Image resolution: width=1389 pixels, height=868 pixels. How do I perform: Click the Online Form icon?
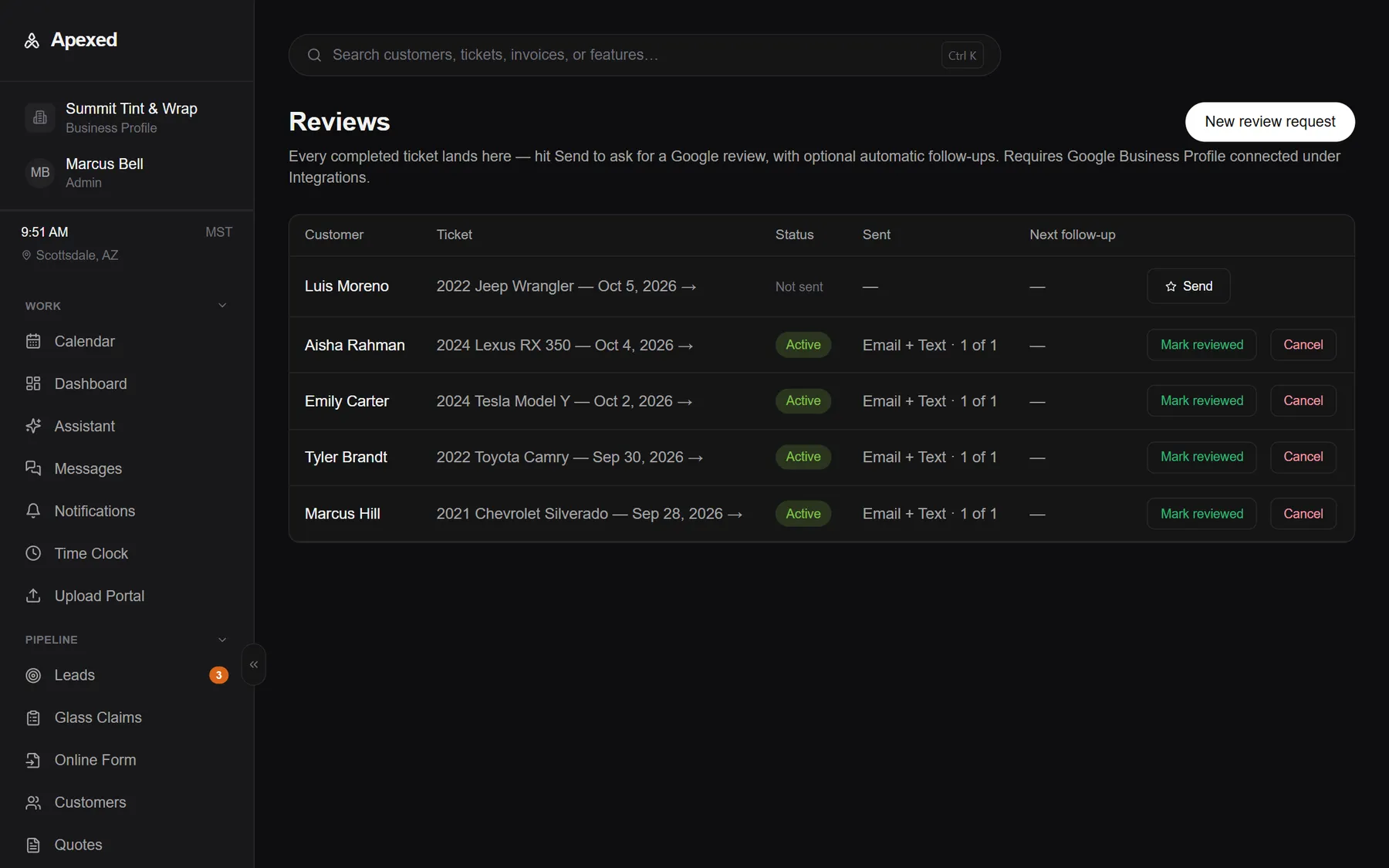coord(33,760)
